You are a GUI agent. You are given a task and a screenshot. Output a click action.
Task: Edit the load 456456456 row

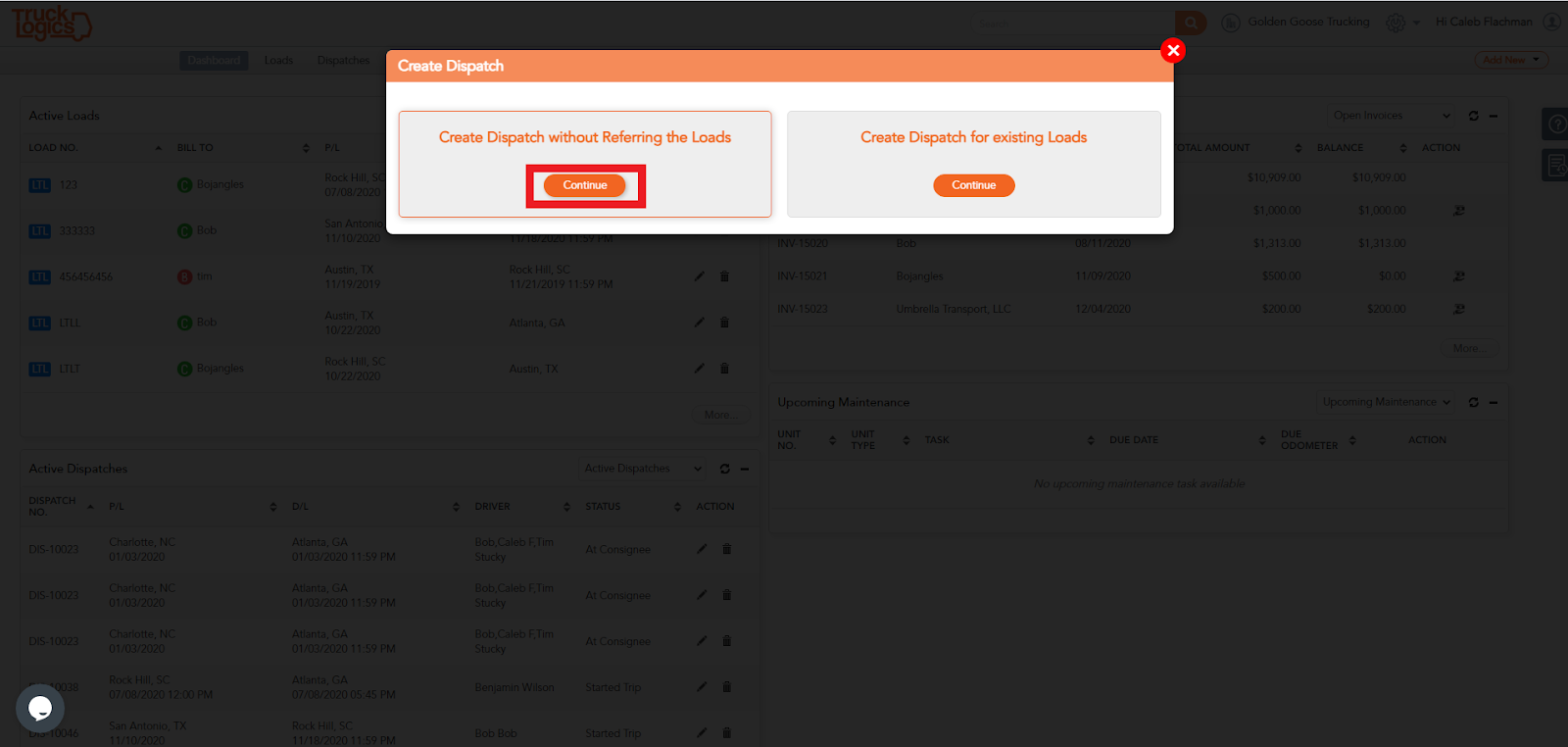click(699, 276)
